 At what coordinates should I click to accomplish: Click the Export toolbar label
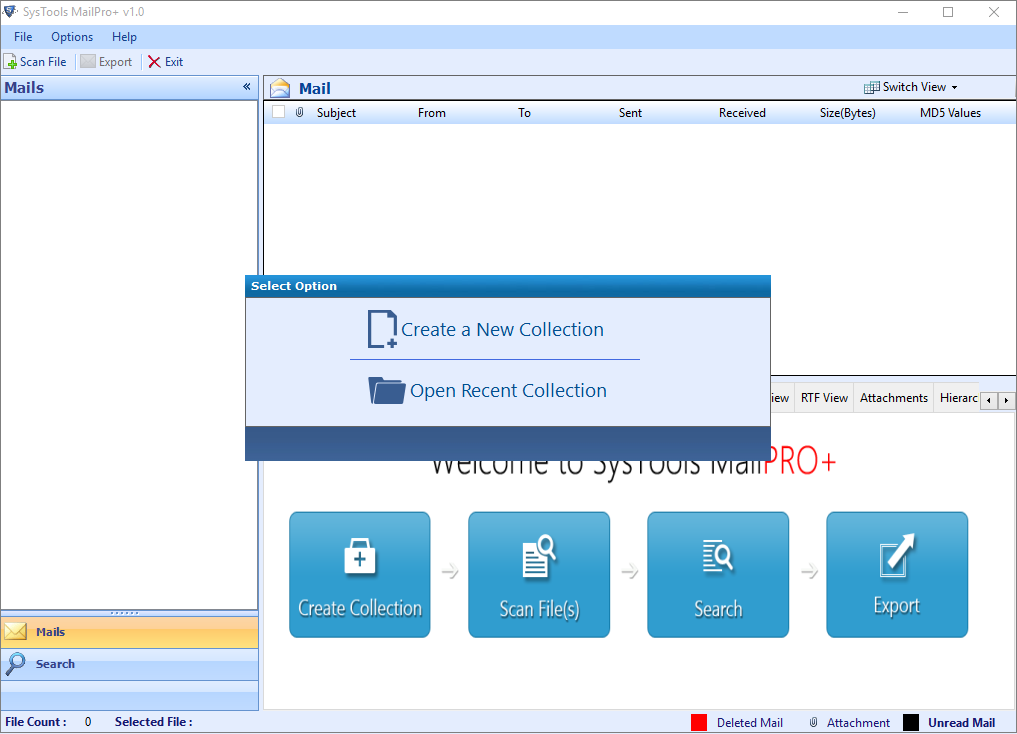115,62
